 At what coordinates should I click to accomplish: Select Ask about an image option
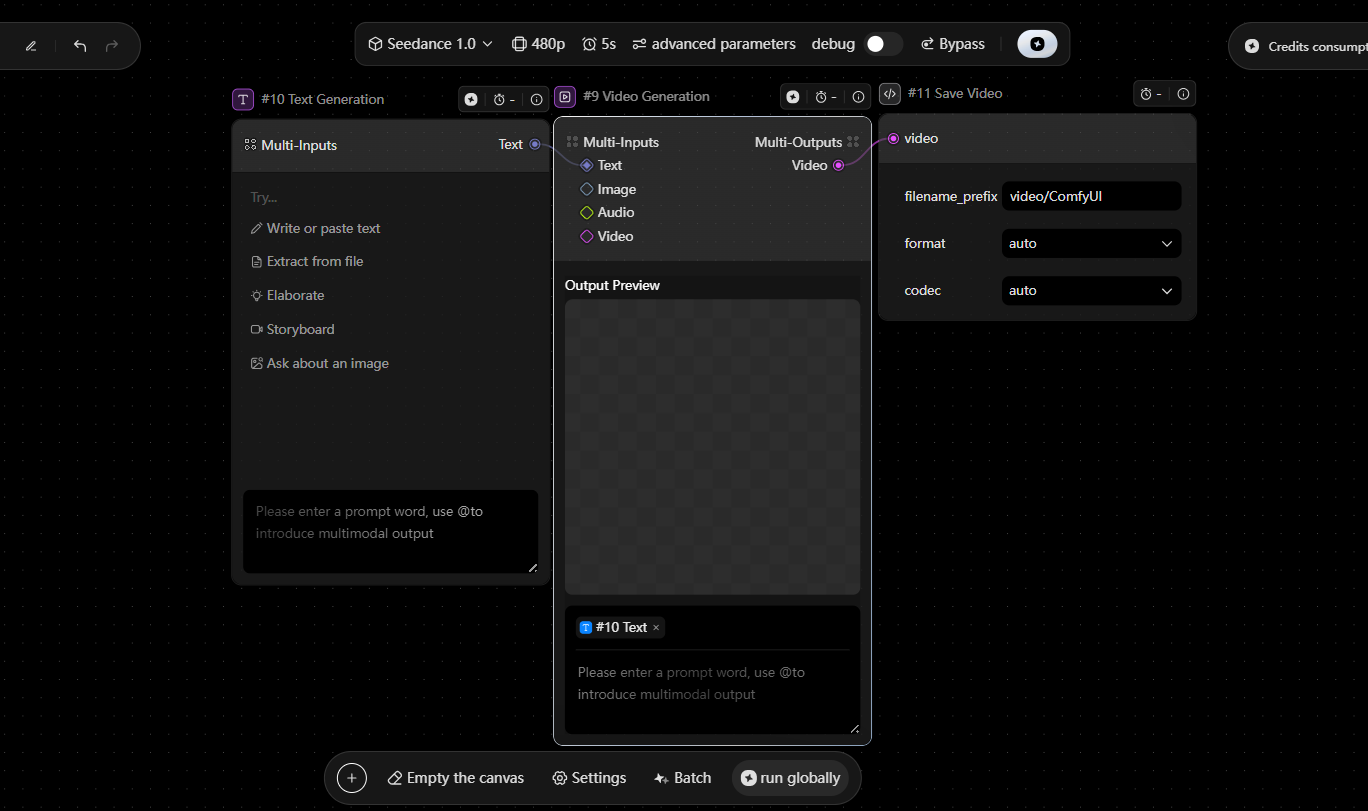[x=319, y=363]
